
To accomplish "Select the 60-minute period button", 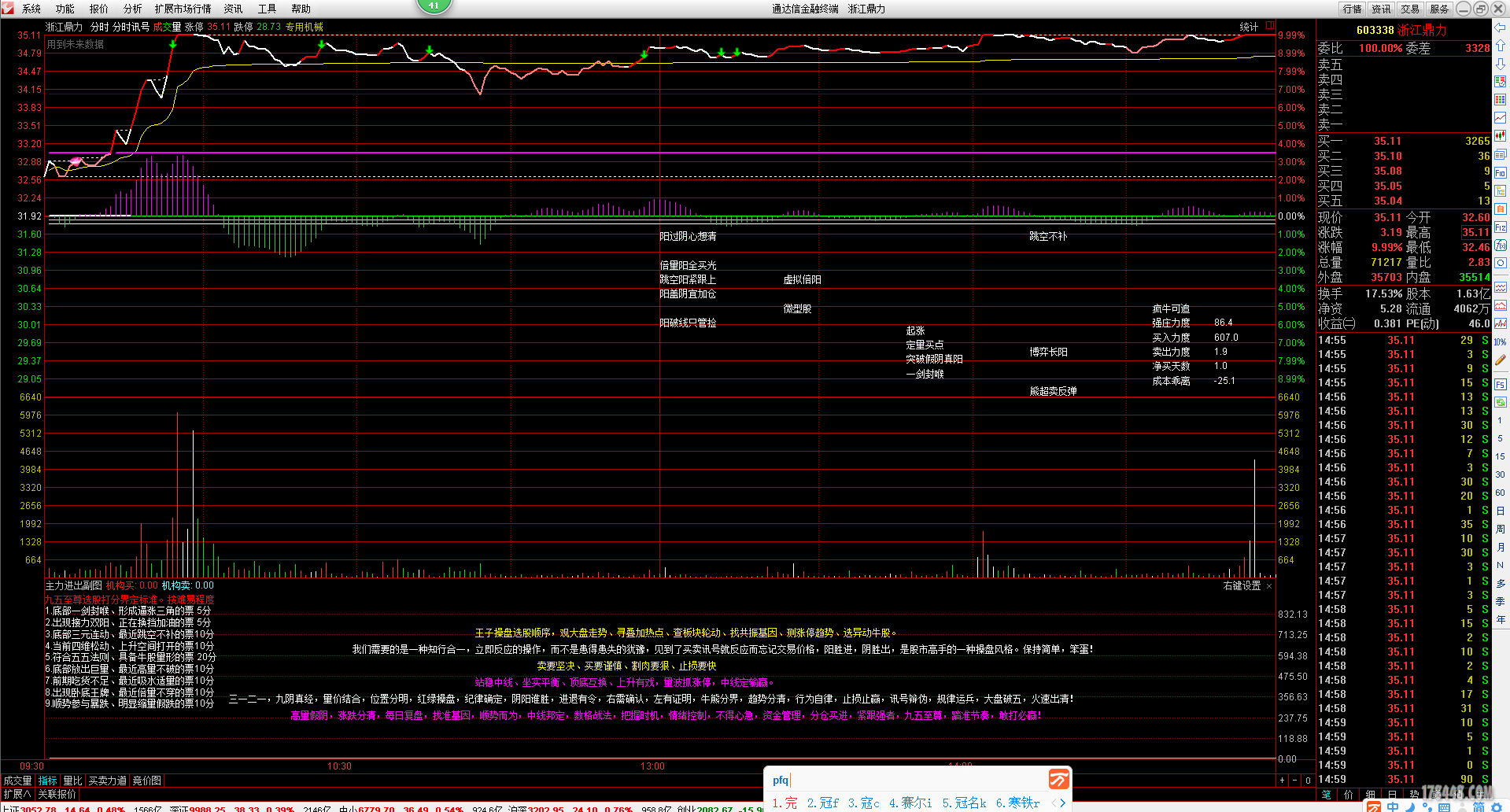I will (x=1501, y=493).
